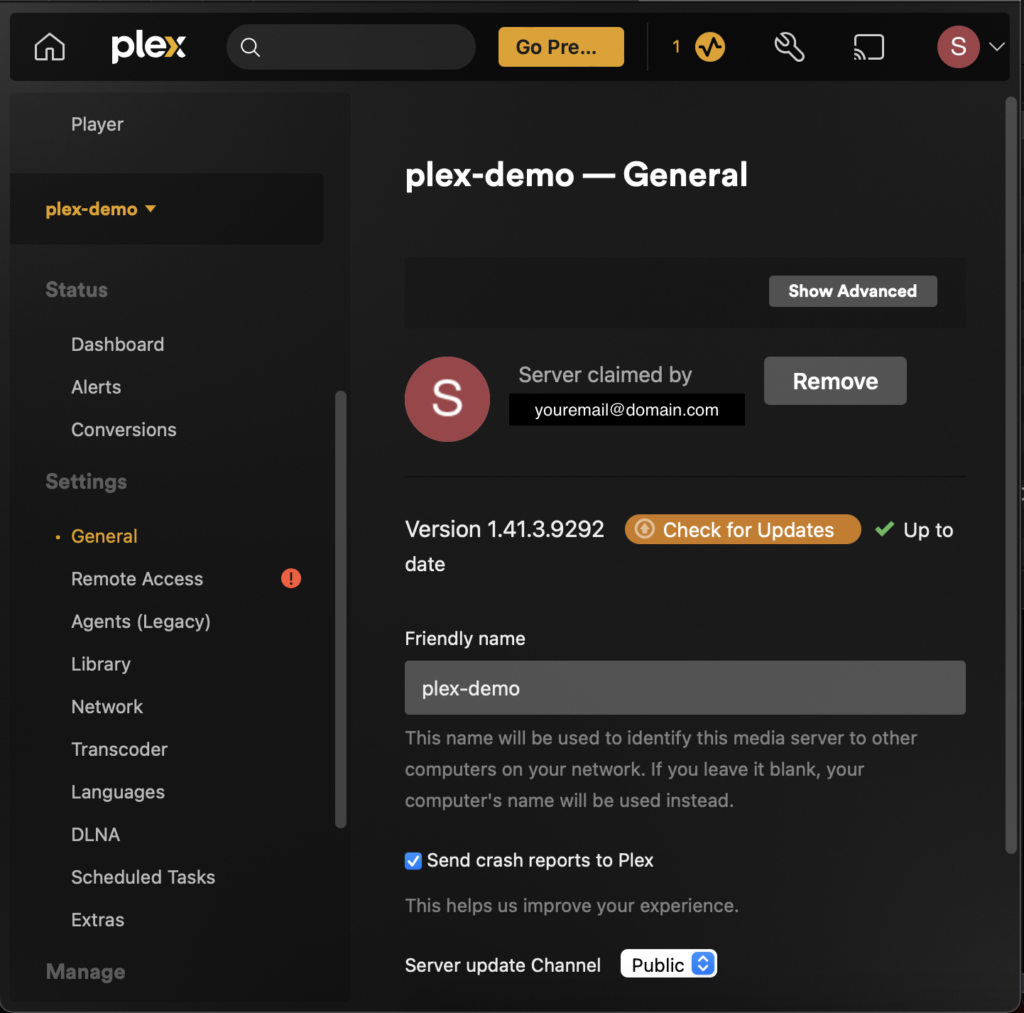Image resolution: width=1024 pixels, height=1013 pixels.
Task: Open the cast to device icon
Action: [x=869, y=47]
